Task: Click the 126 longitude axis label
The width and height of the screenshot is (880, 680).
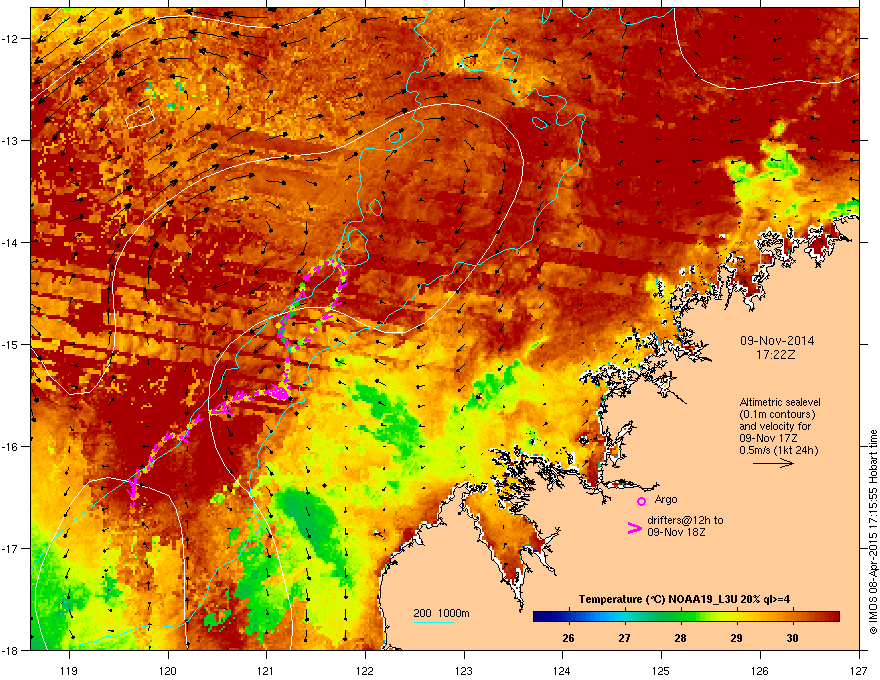Action: click(x=760, y=670)
